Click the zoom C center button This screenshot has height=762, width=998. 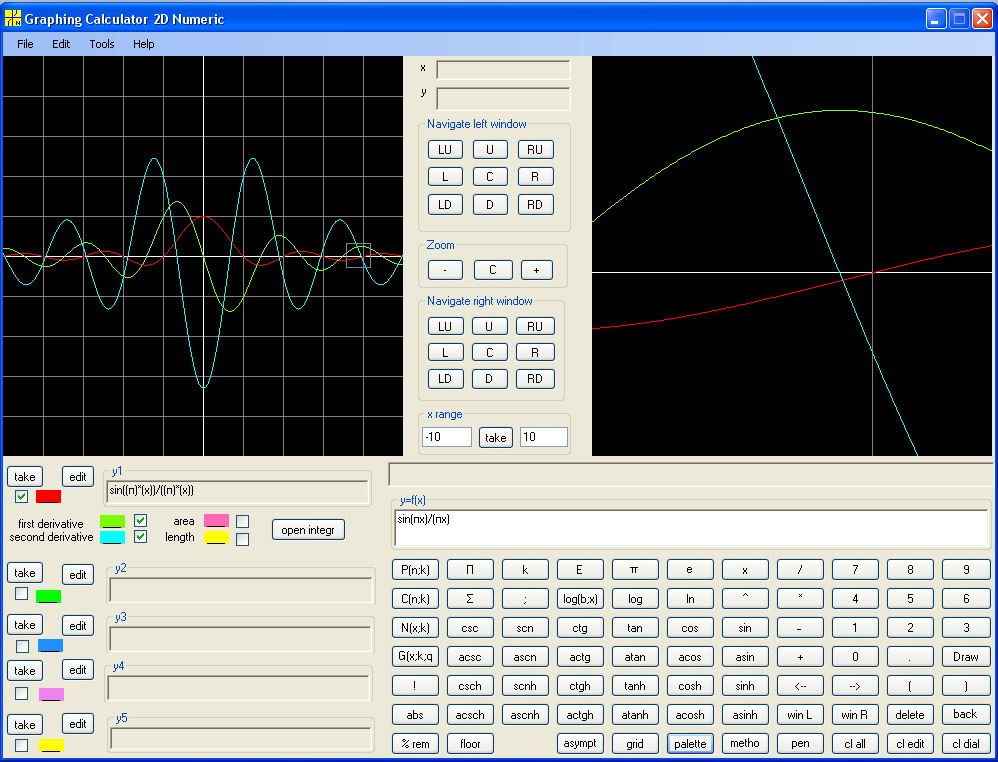coord(493,270)
